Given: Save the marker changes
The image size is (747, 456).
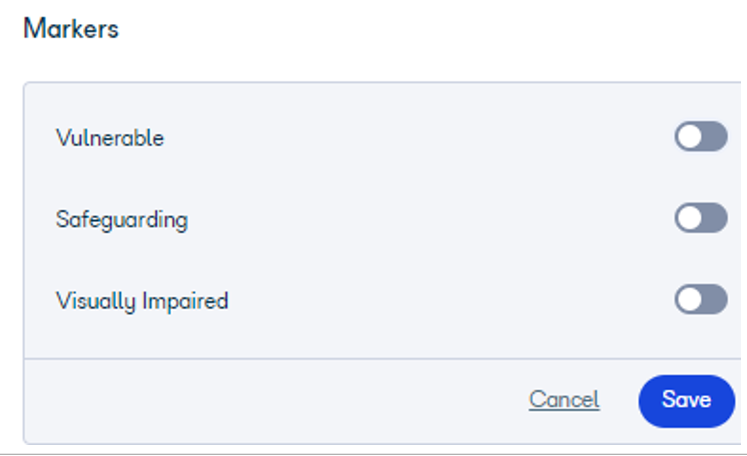Looking at the screenshot, I should click(x=686, y=401).
